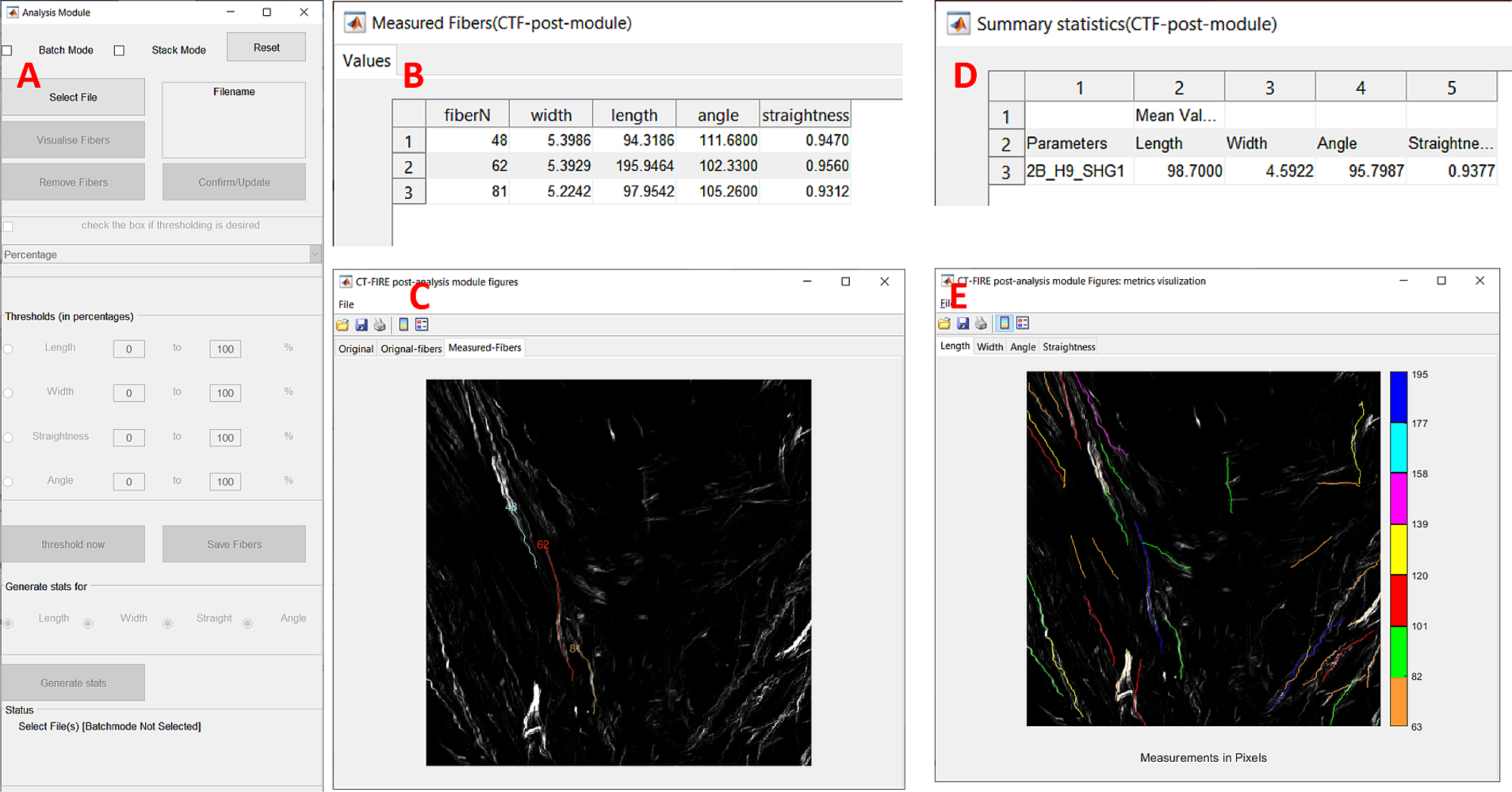The height and width of the screenshot is (792, 1512).
Task: Select the Measured-Fibers tab
Action: (x=485, y=348)
